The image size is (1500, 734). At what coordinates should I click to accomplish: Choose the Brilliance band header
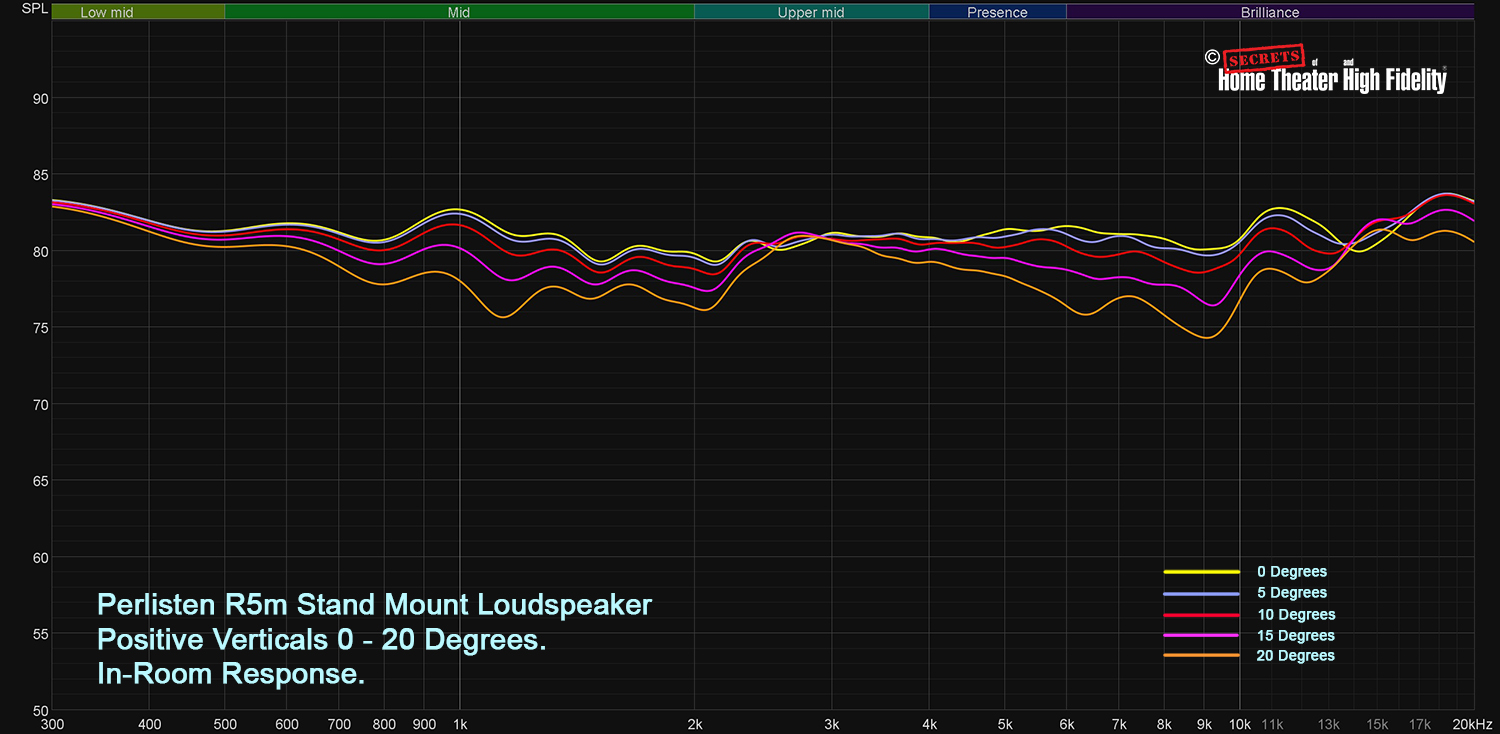tap(1270, 13)
